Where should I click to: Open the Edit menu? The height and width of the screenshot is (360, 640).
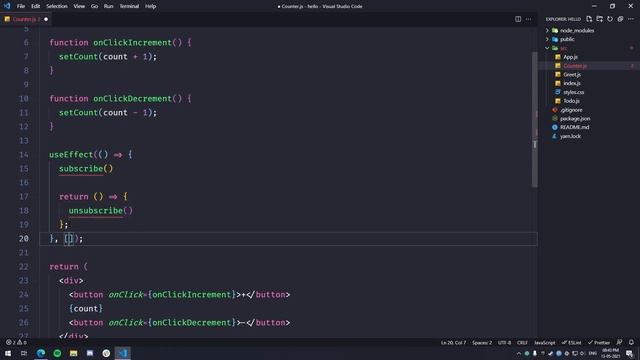click(36, 6)
